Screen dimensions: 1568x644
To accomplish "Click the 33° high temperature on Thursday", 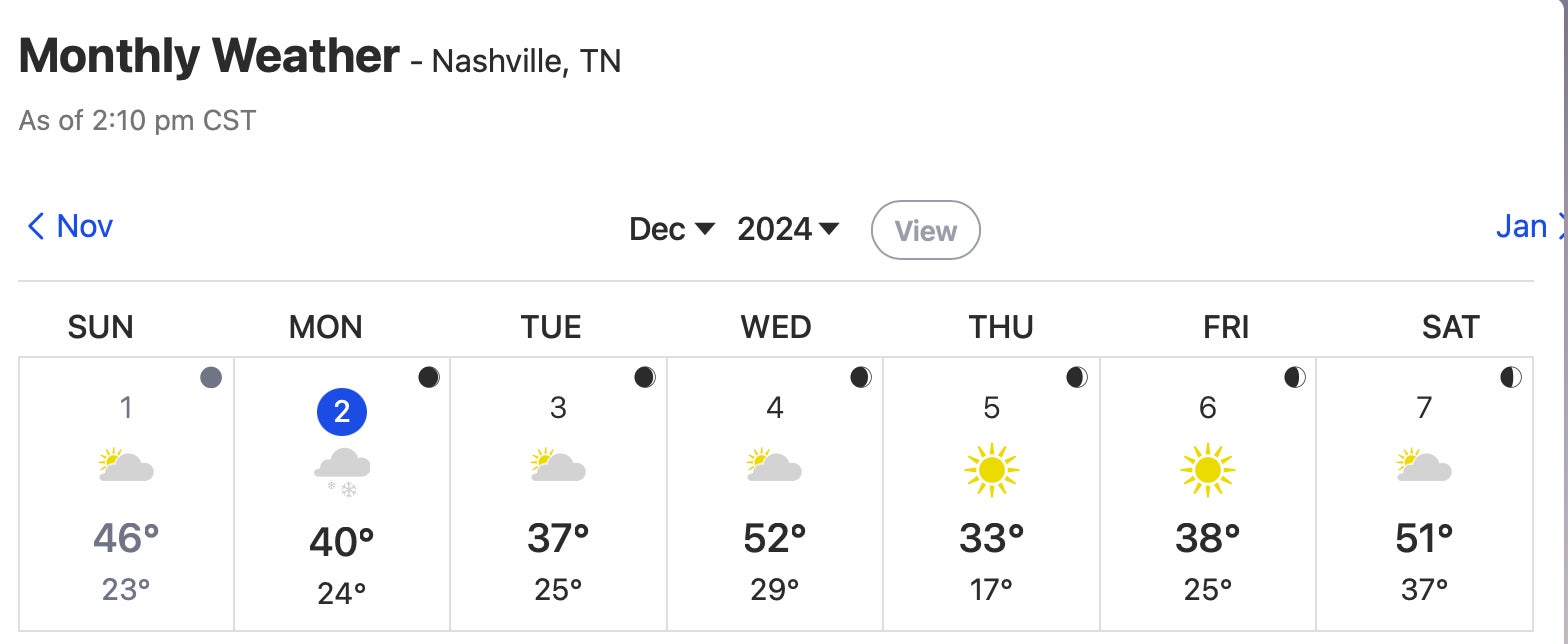I will pos(991,539).
